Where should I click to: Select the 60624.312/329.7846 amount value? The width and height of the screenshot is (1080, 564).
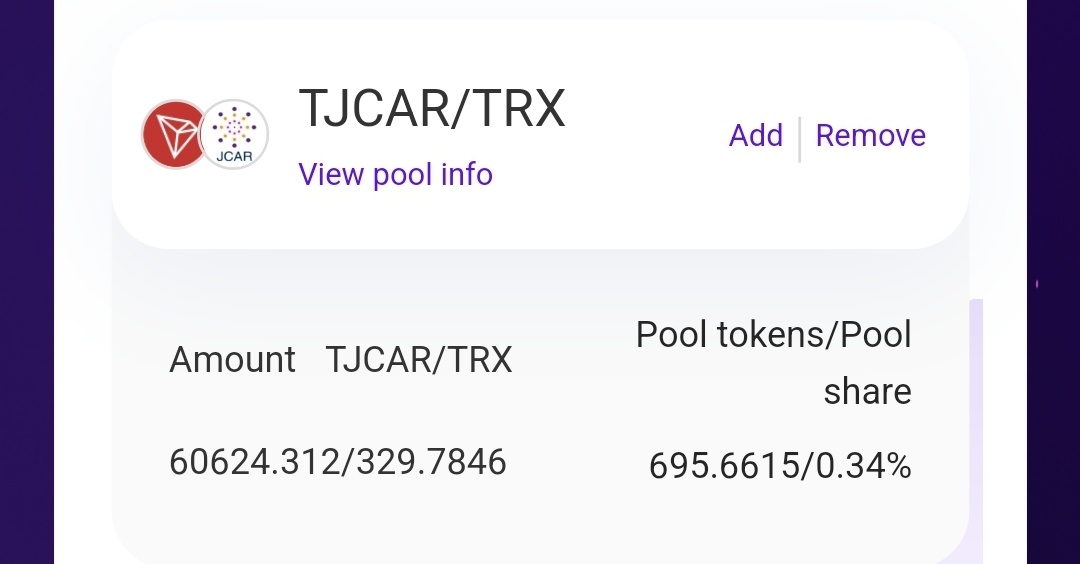(338, 461)
